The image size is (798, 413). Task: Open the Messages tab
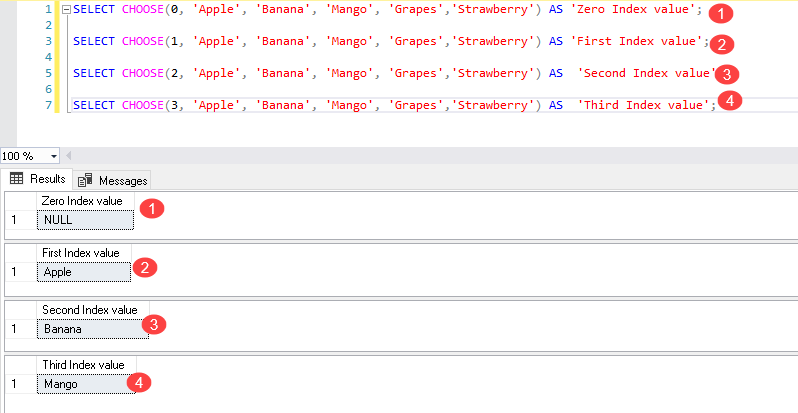(113, 180)
